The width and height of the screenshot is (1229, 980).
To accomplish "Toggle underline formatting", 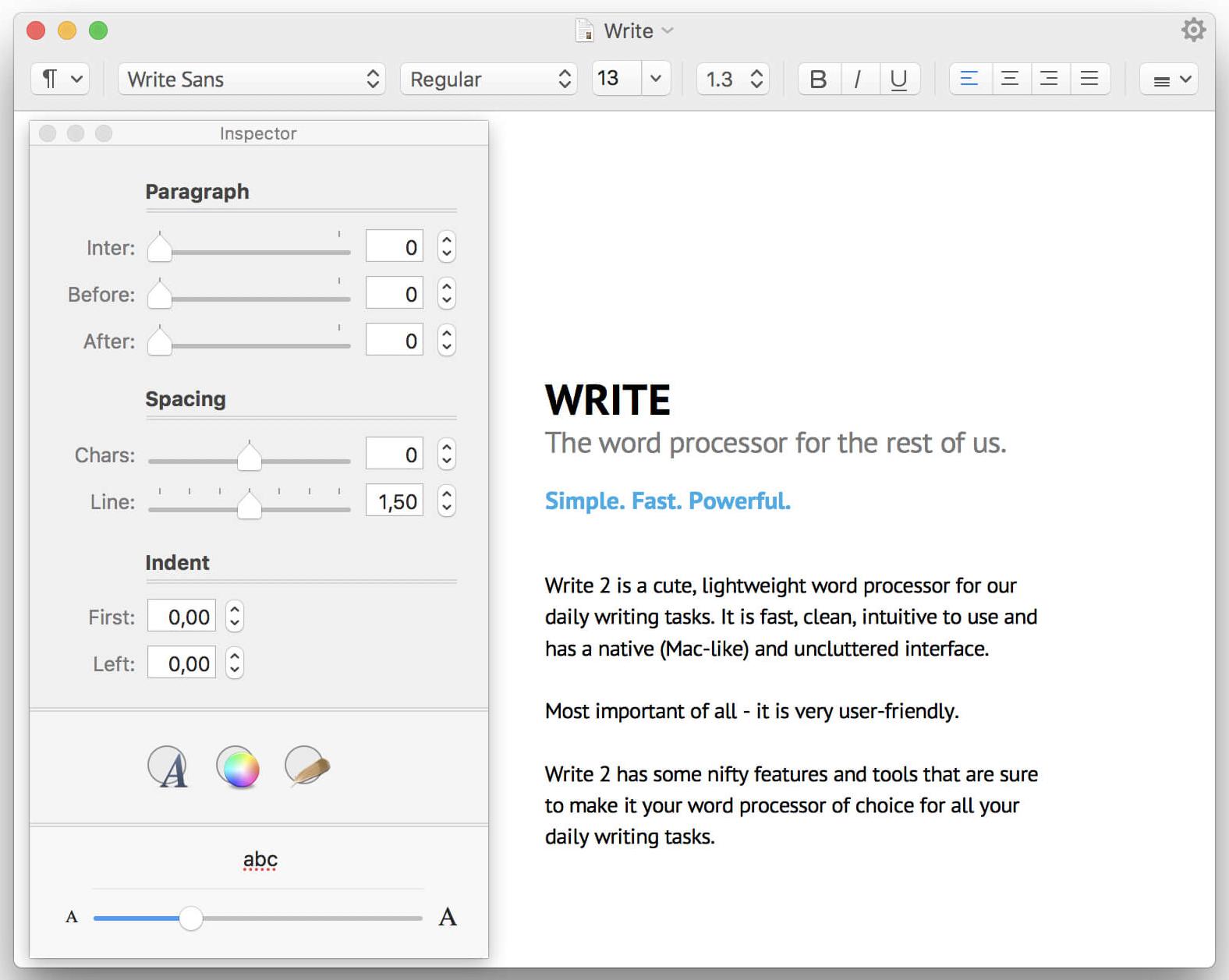I will (899, 79).
